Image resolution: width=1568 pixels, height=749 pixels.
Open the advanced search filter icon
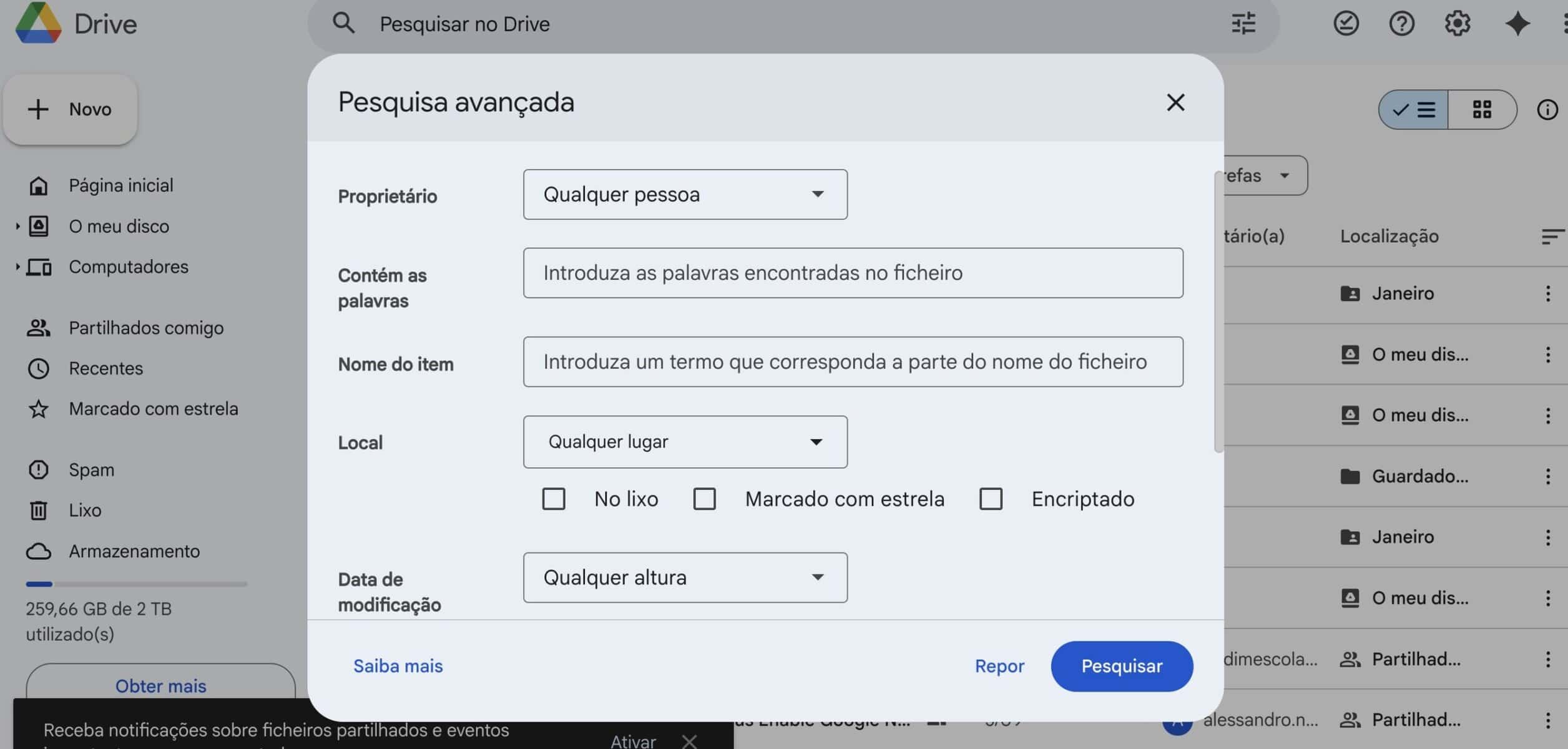(1243, 24)
